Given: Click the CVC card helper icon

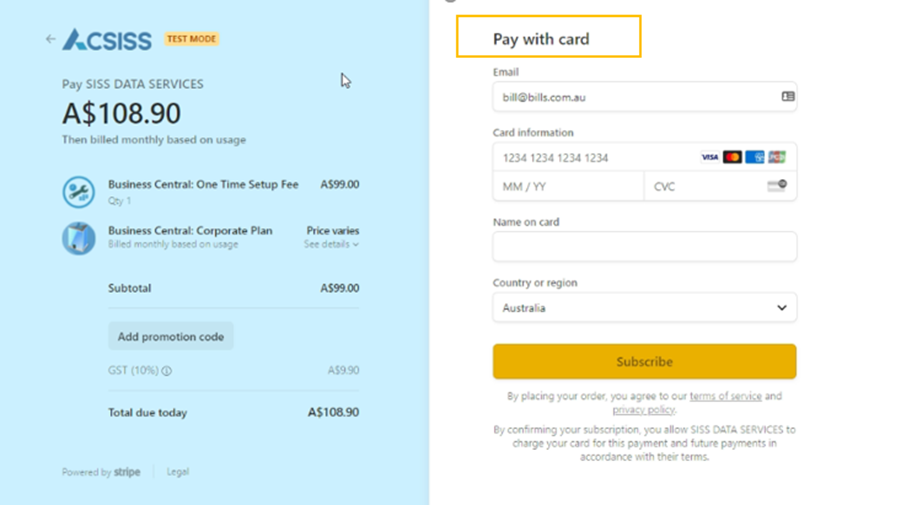Looking at the screenshot, I should coord(777,186).
